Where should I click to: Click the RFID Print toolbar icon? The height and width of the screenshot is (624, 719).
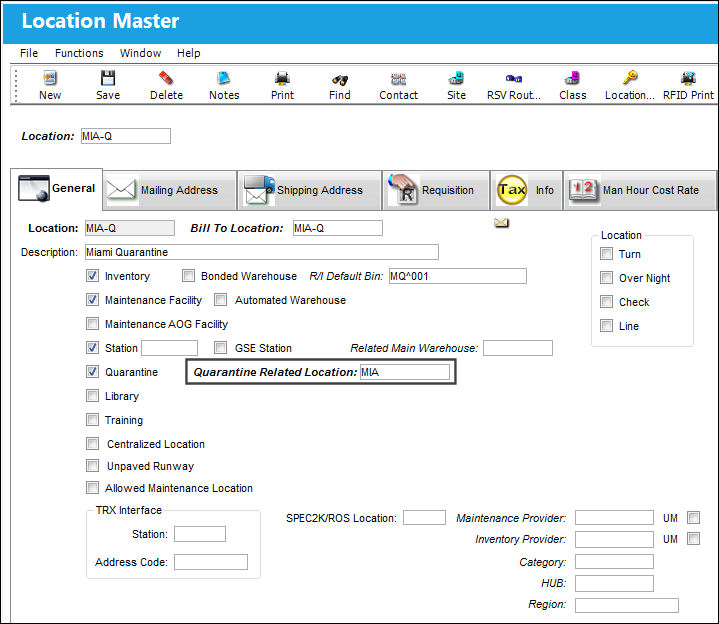click(x=688, y=78)
